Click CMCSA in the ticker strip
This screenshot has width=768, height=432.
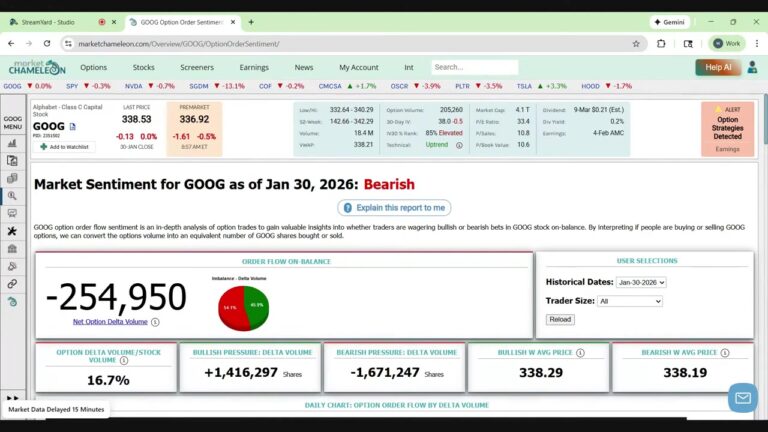coord(330,86)
